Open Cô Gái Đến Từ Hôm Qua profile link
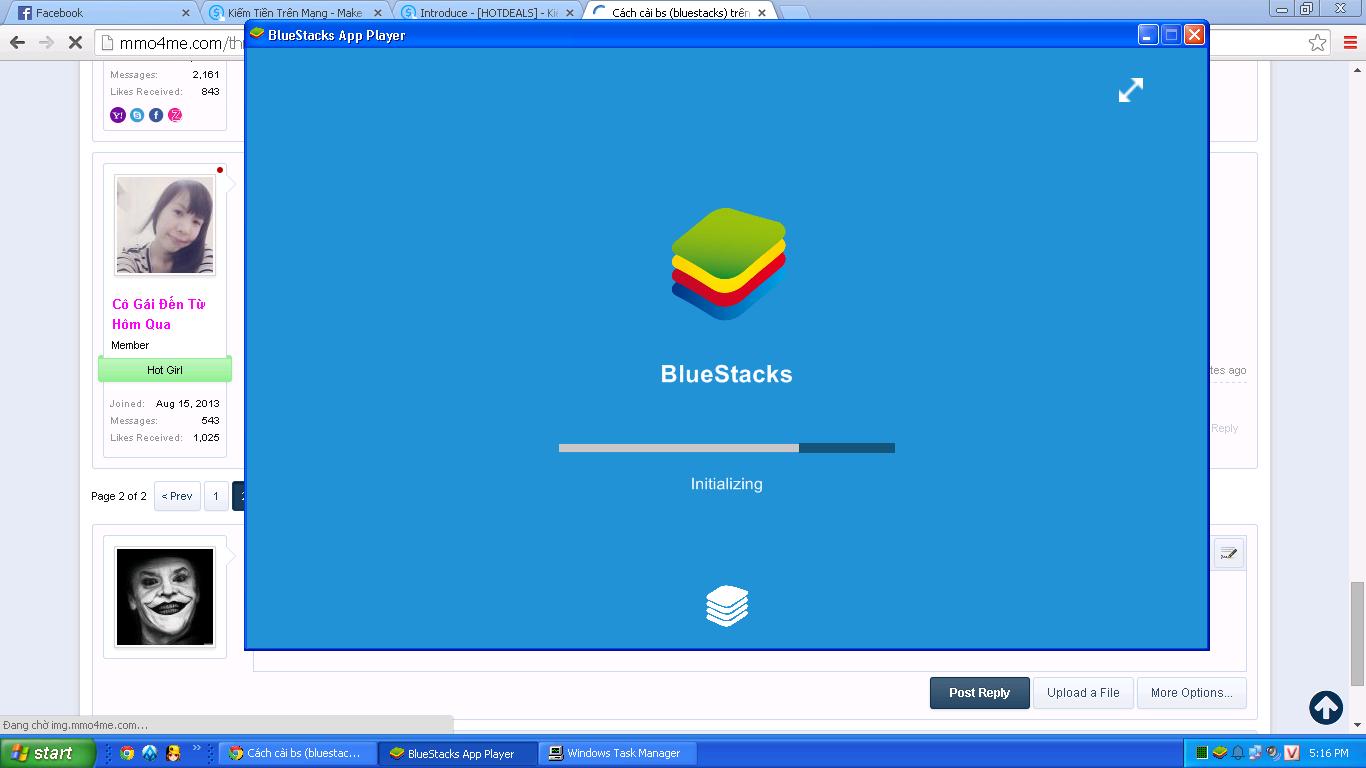Image resolution: width=1366 pixels, height=768 pixels. [x=158, y=314]
